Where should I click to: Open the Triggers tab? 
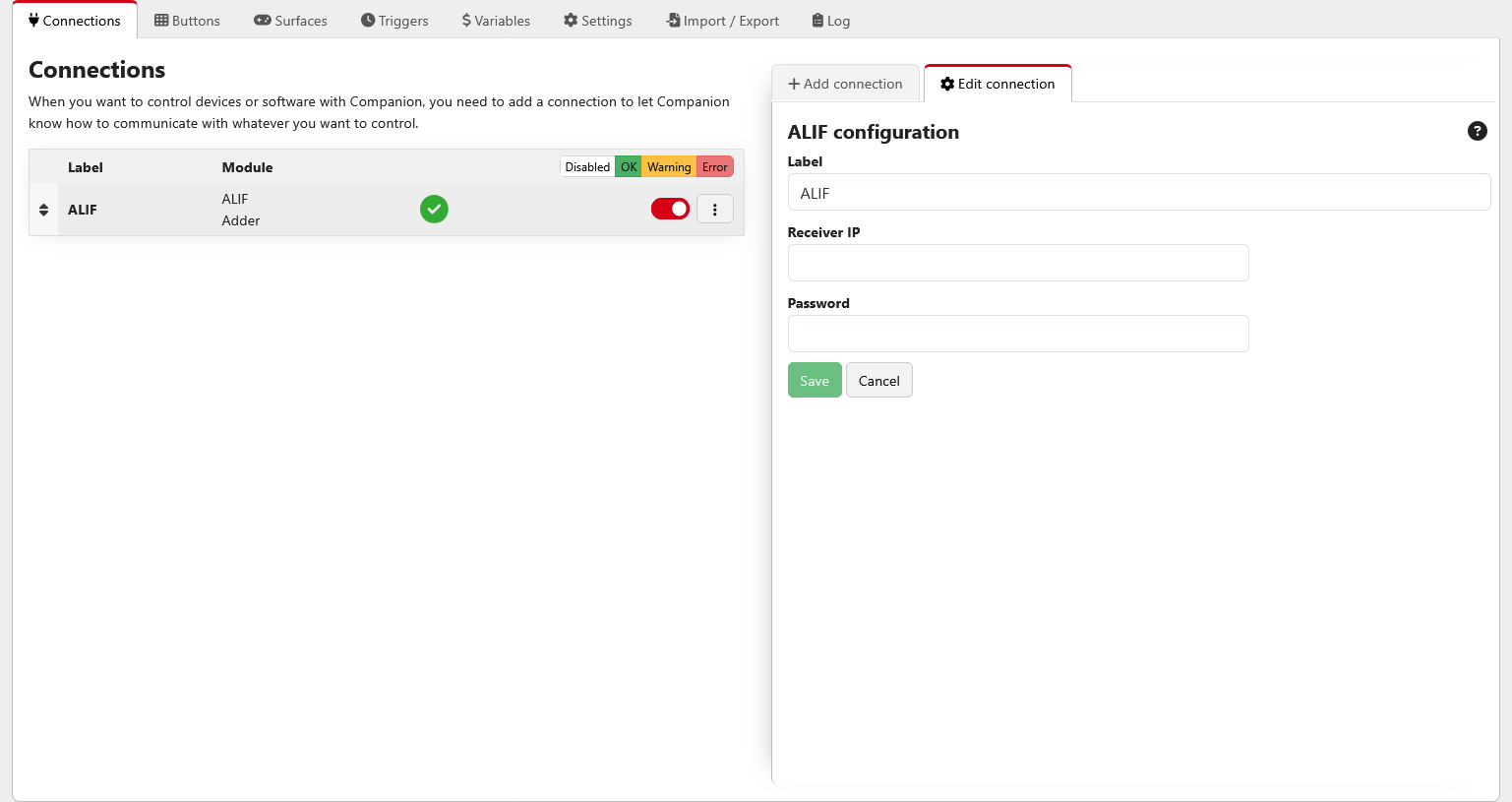click(394, 21)
